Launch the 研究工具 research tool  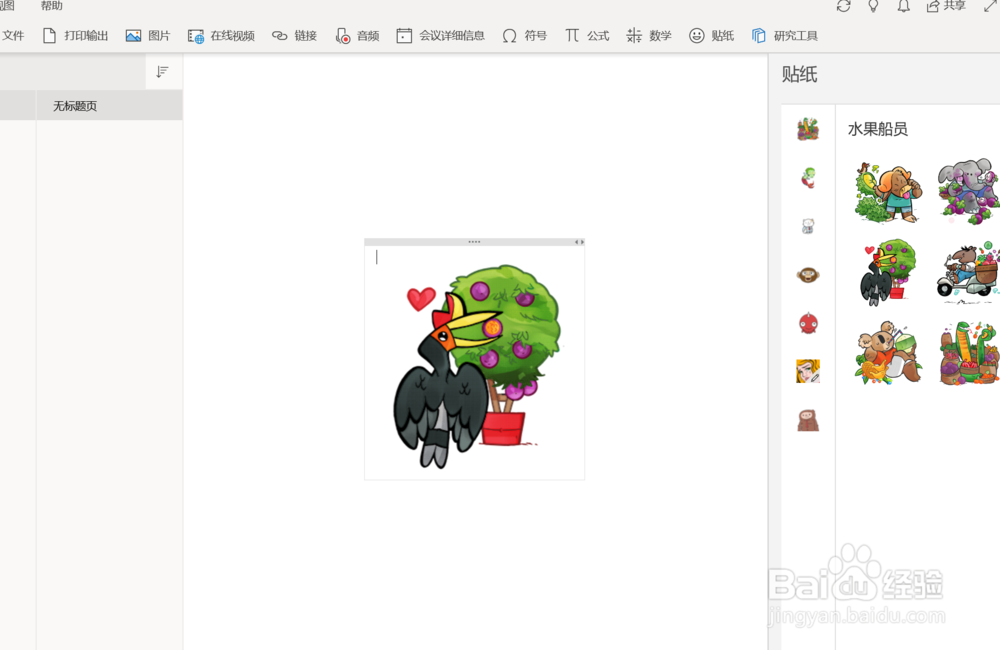pyautogui.click(x=785, y=35)
